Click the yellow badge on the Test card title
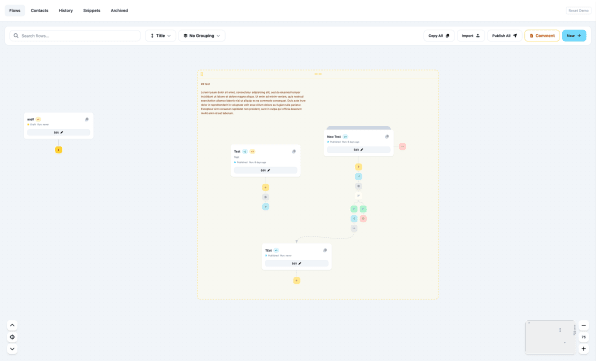The image size is (596, 361). 252,152
